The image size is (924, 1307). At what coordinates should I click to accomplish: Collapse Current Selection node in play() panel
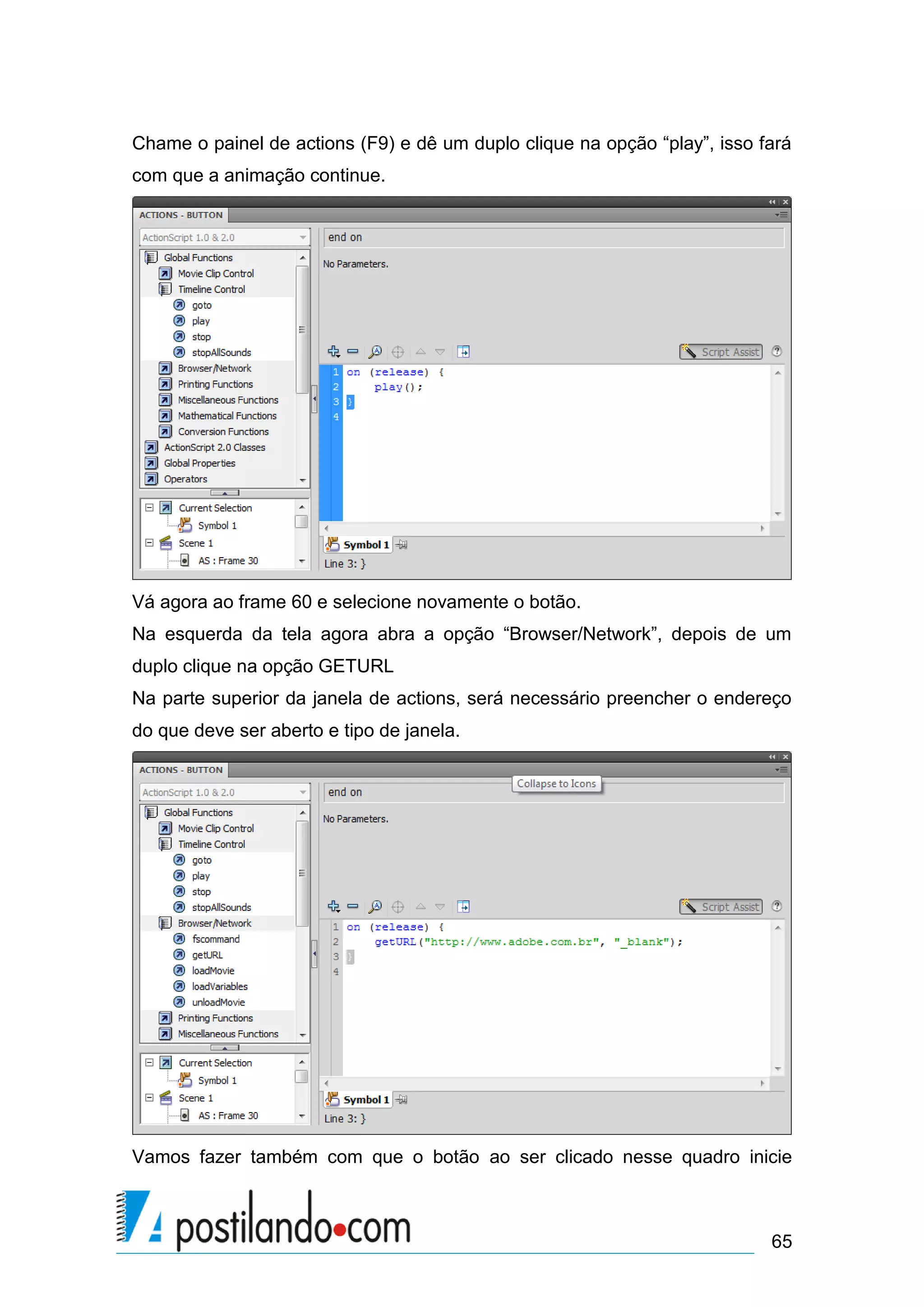(149, 507)
